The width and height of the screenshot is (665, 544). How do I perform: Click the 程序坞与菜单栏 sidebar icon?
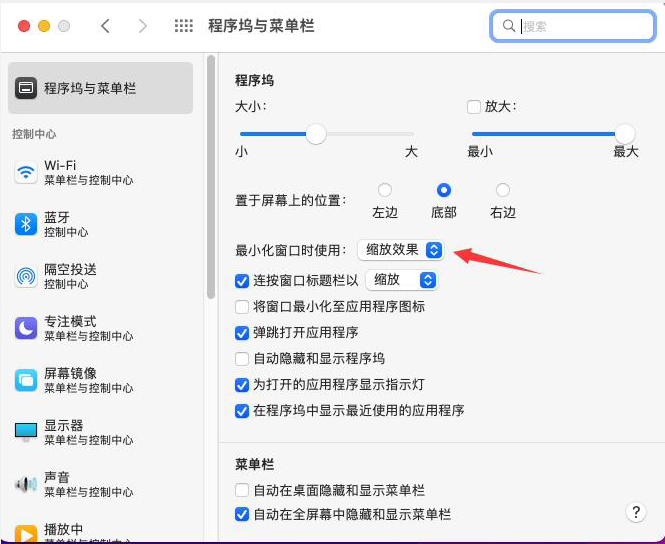(x=26, y=88)
